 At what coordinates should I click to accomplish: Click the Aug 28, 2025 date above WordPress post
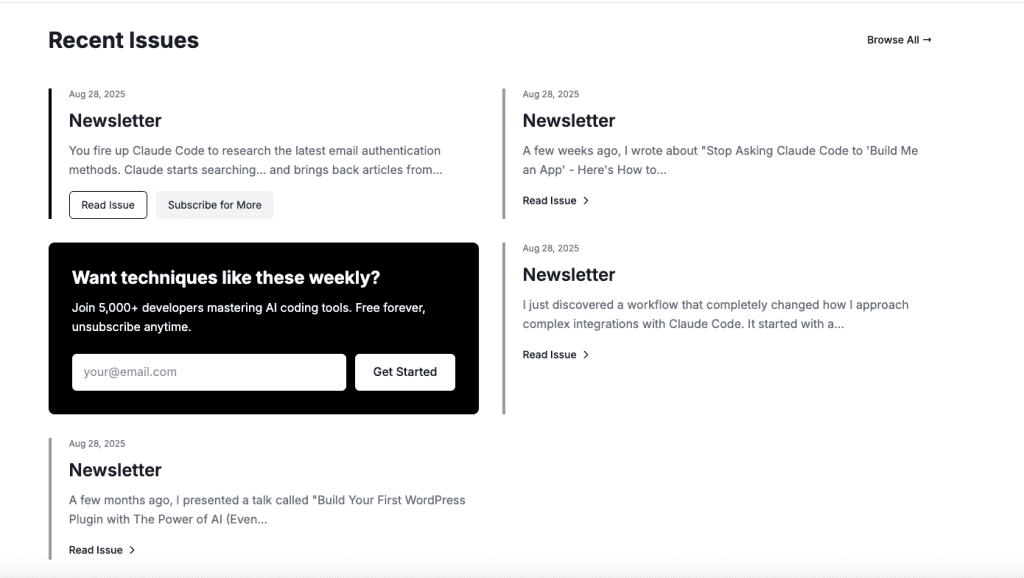click(x=97, y=443)
